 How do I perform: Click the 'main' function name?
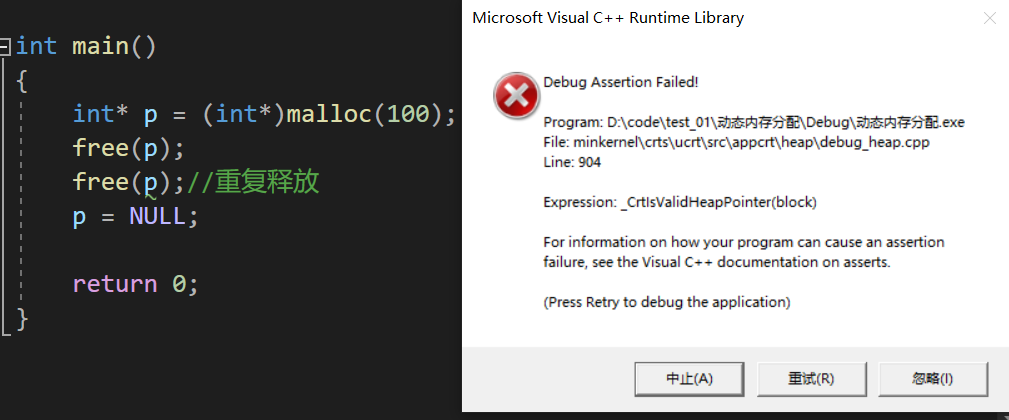click(100, 46)
